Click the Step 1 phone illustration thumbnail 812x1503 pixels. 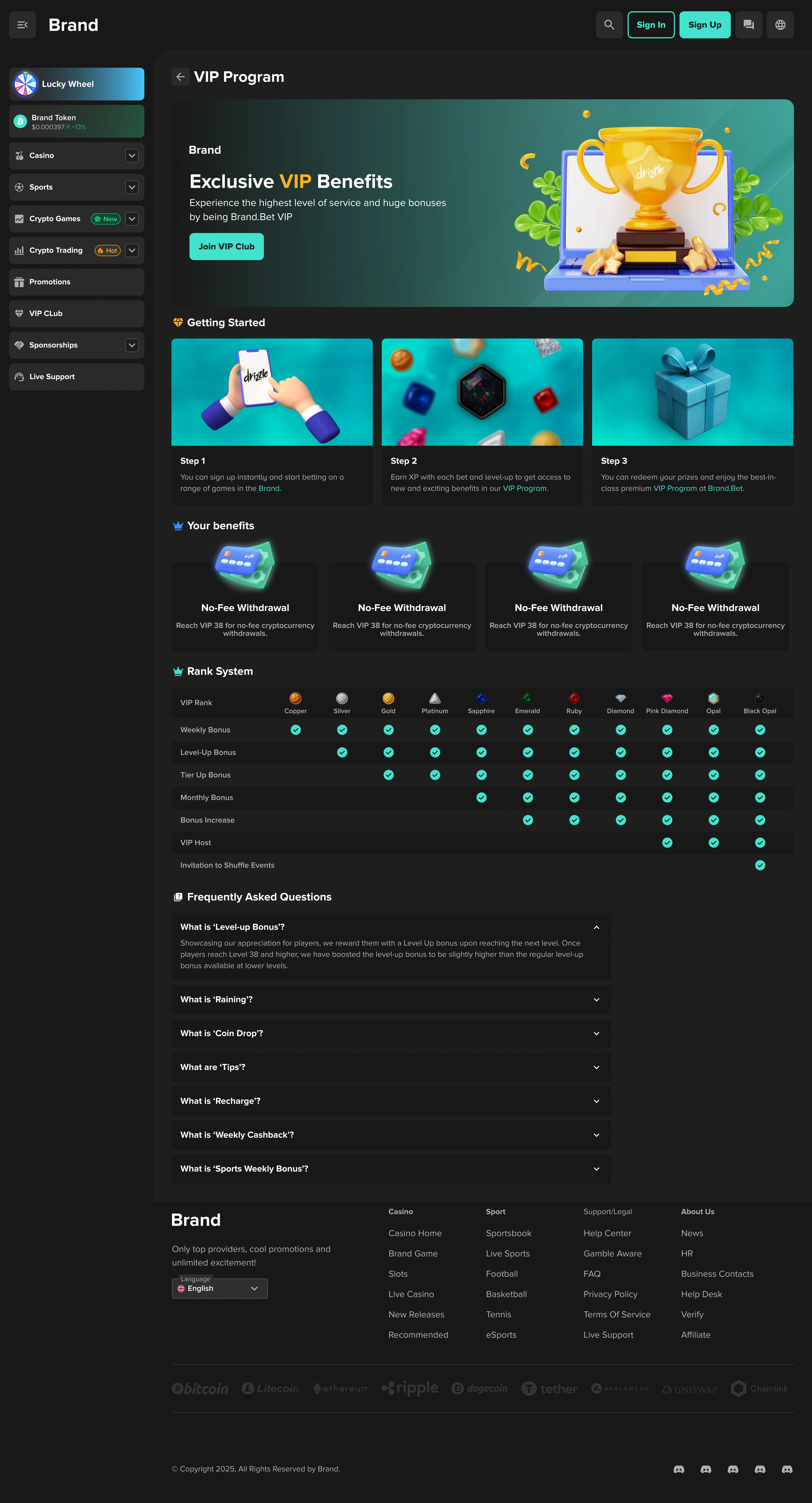[272, 392]
